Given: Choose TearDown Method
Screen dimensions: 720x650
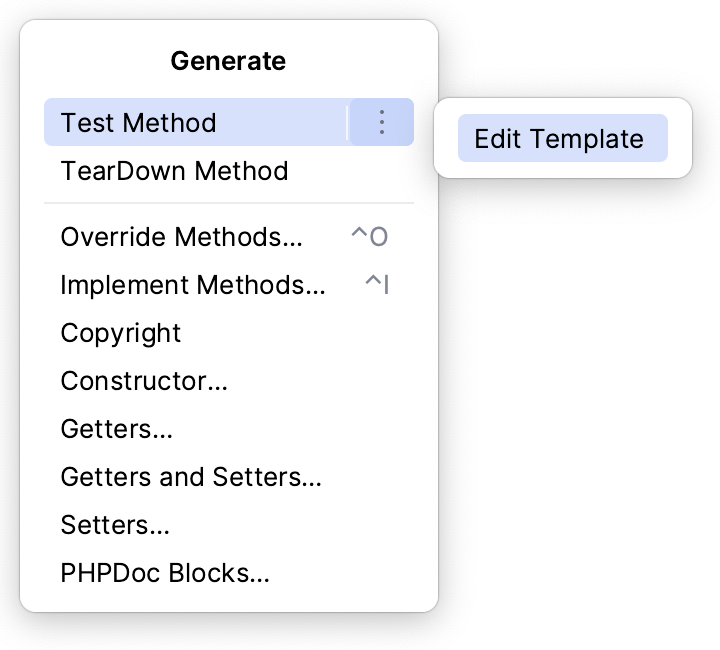Looking at the screenshot, I should 174,171.
